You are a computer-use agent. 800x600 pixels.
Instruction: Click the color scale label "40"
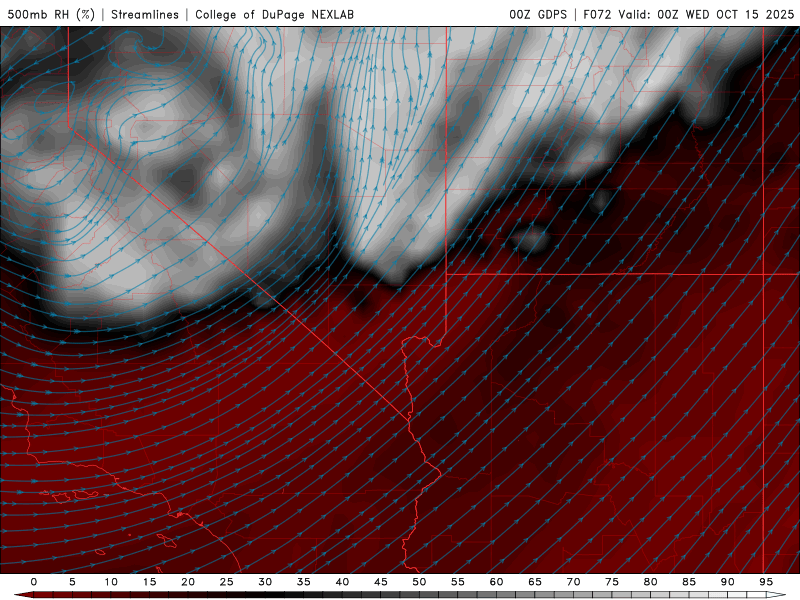tap(342, 582)
